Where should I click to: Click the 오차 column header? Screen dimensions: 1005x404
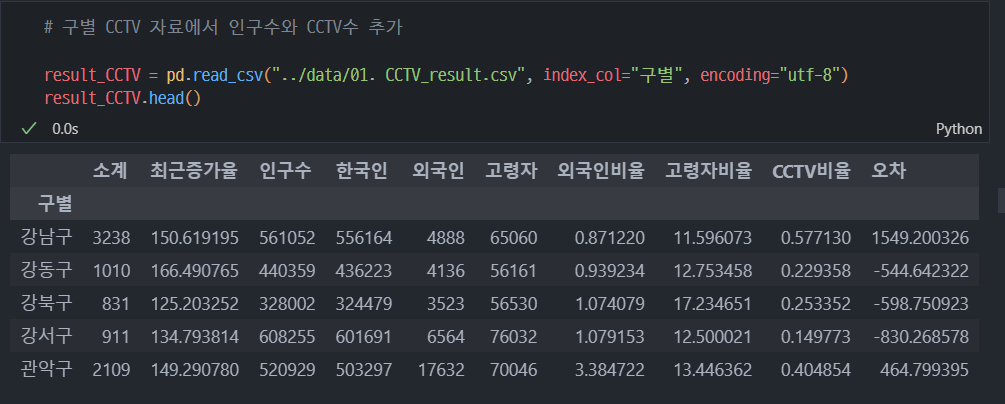coord(888,171)
